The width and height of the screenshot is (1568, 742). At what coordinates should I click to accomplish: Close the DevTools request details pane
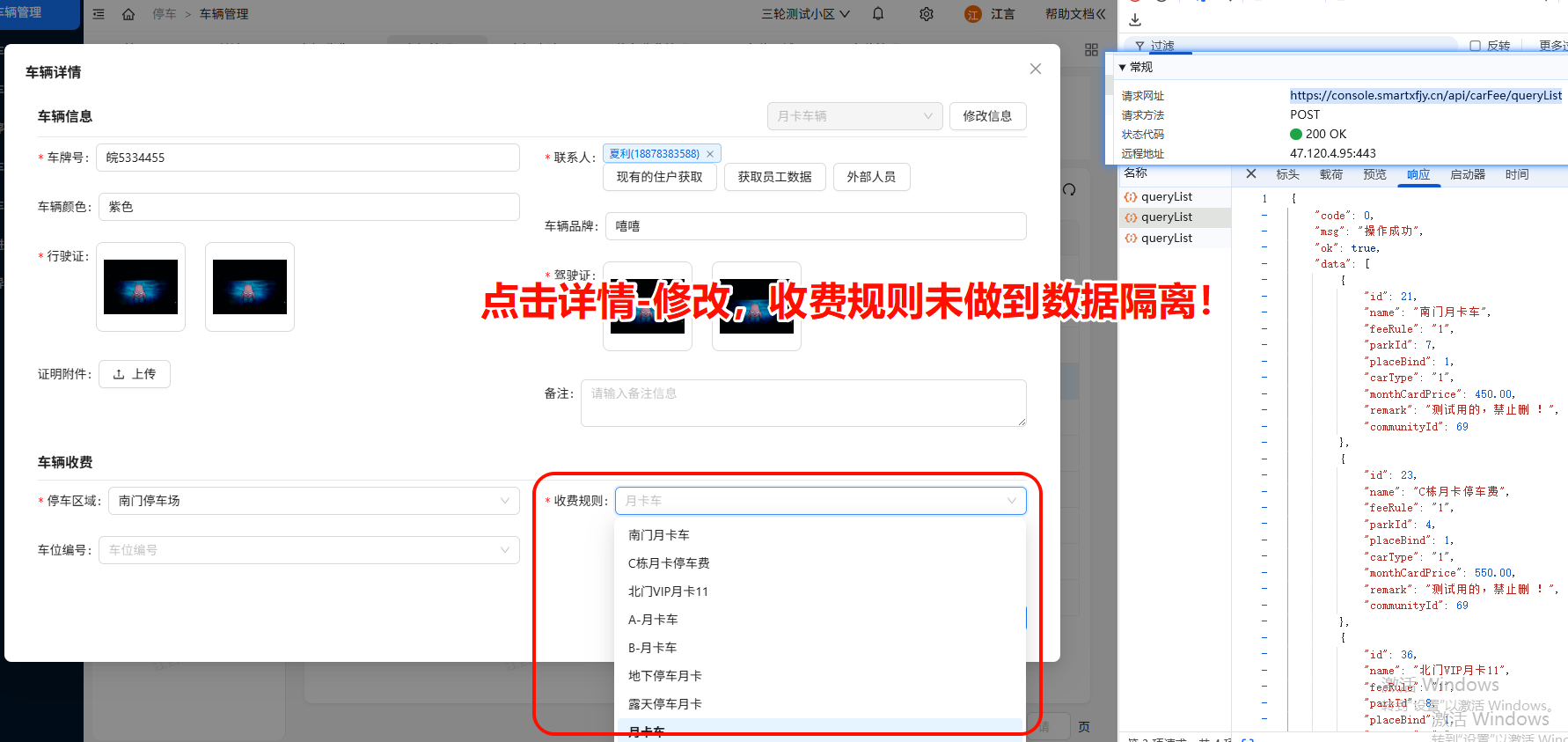(x=1251, y=174)
